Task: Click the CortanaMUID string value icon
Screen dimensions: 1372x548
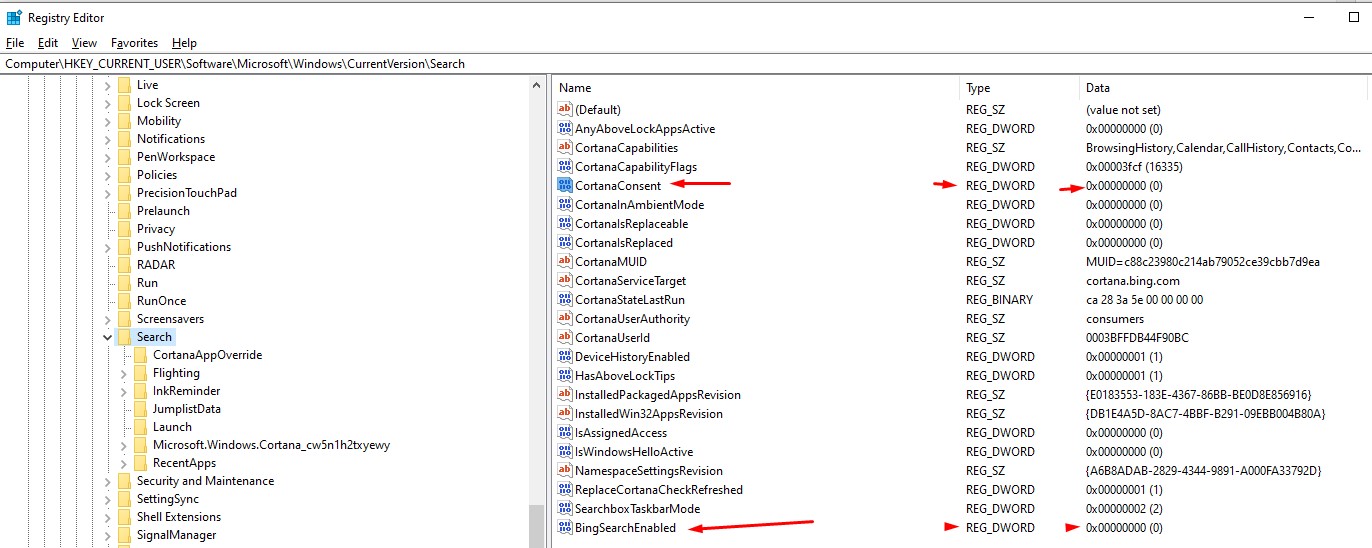Action: (565, 262)
